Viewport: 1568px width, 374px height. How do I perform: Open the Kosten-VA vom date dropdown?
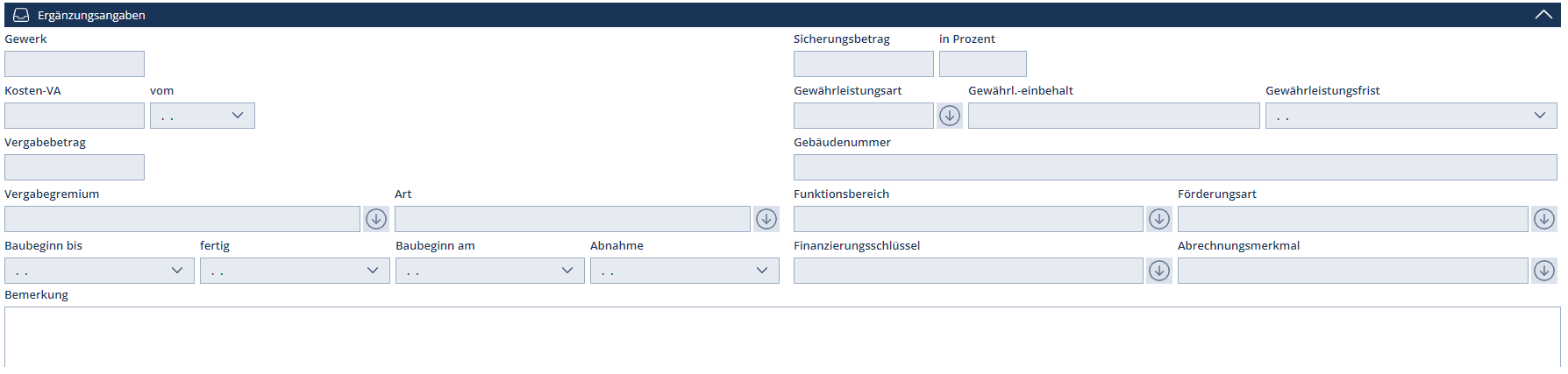point(237,116)
